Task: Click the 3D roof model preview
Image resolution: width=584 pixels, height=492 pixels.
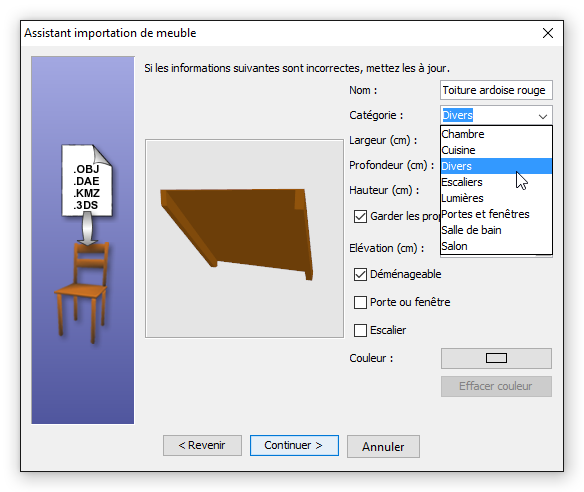Action: tap(237, 234)
